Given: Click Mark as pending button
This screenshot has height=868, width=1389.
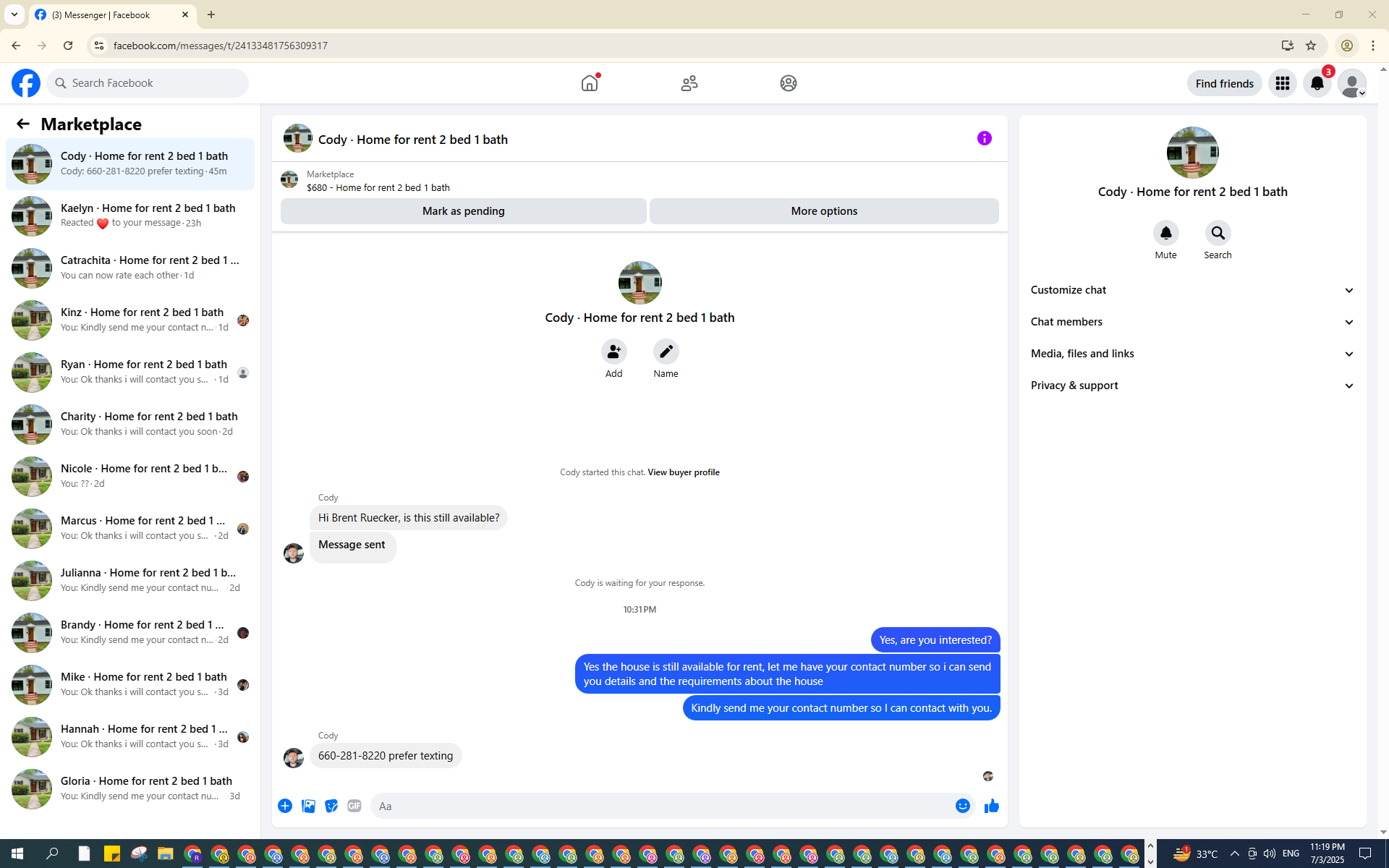Looking at the screenshot, I should pyautogui.click(x=463, y=211).
